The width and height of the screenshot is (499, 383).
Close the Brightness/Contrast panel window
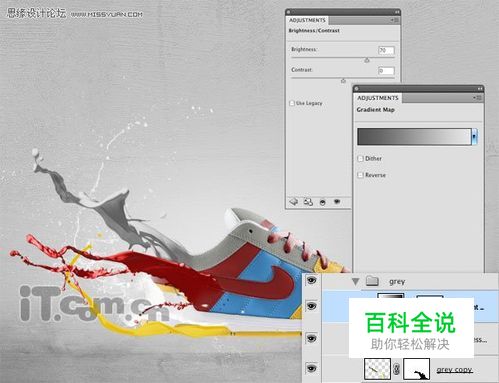point(289,12)
